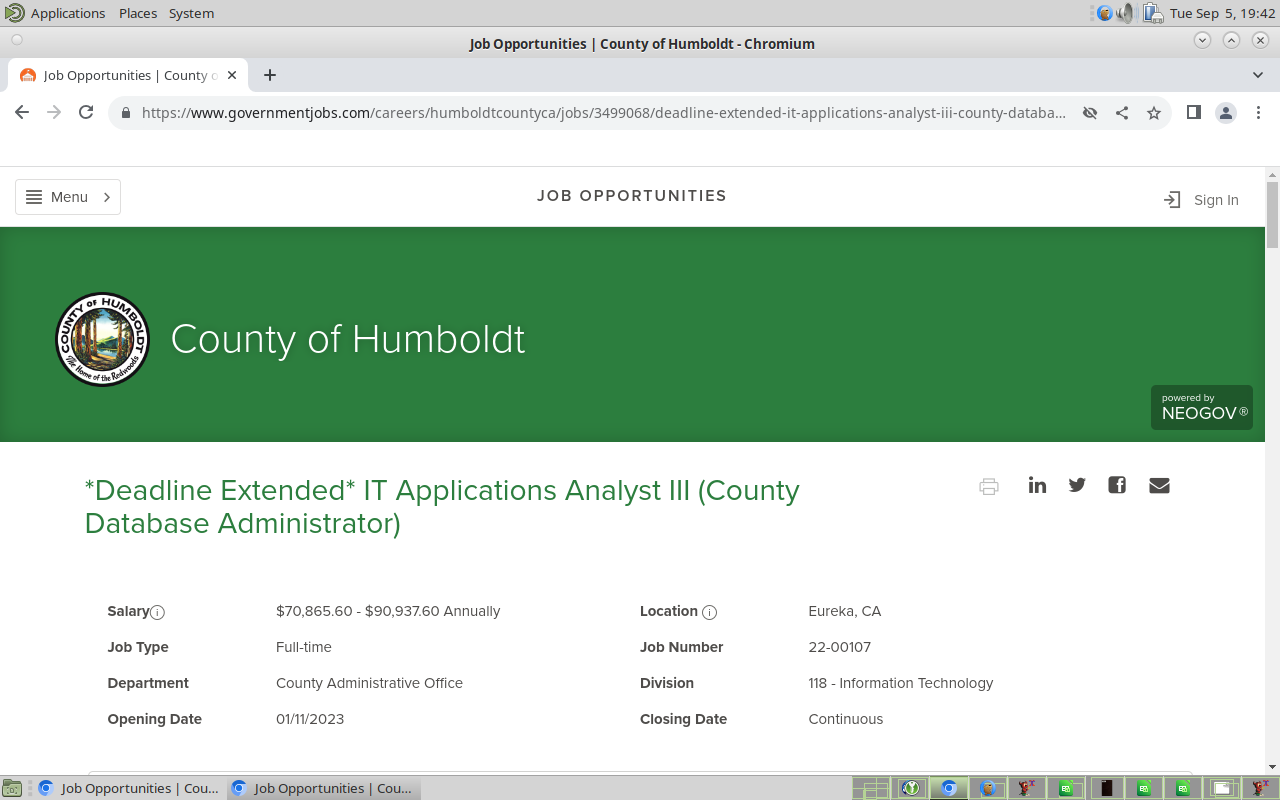This screenshot has width=1280, height=800.
Task: Click the Salary info icon
Action: point(157,612)
